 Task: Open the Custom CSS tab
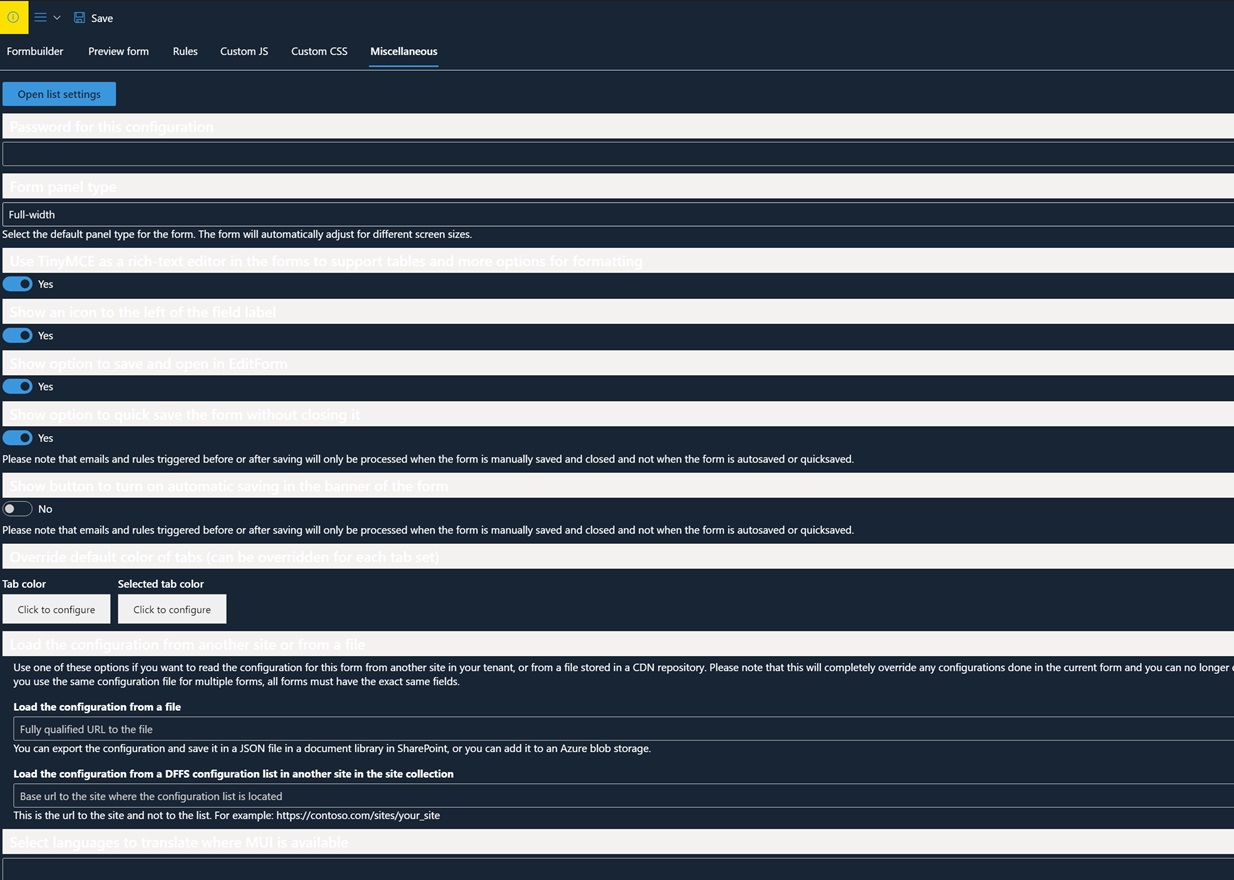click(319, 51)
